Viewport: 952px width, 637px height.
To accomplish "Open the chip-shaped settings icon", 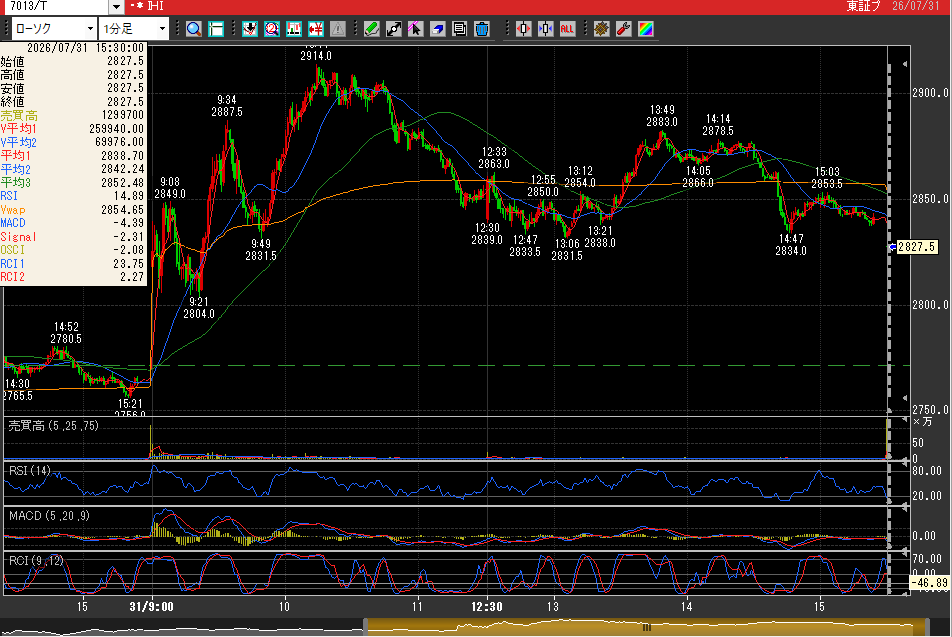I will pyautogui.click(x=601, y=29).
